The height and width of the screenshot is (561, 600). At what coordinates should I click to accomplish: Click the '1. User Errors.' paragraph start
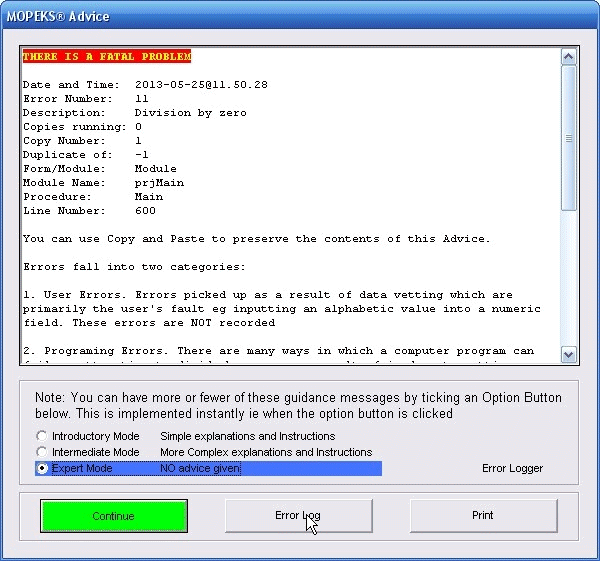pos(74,295)
